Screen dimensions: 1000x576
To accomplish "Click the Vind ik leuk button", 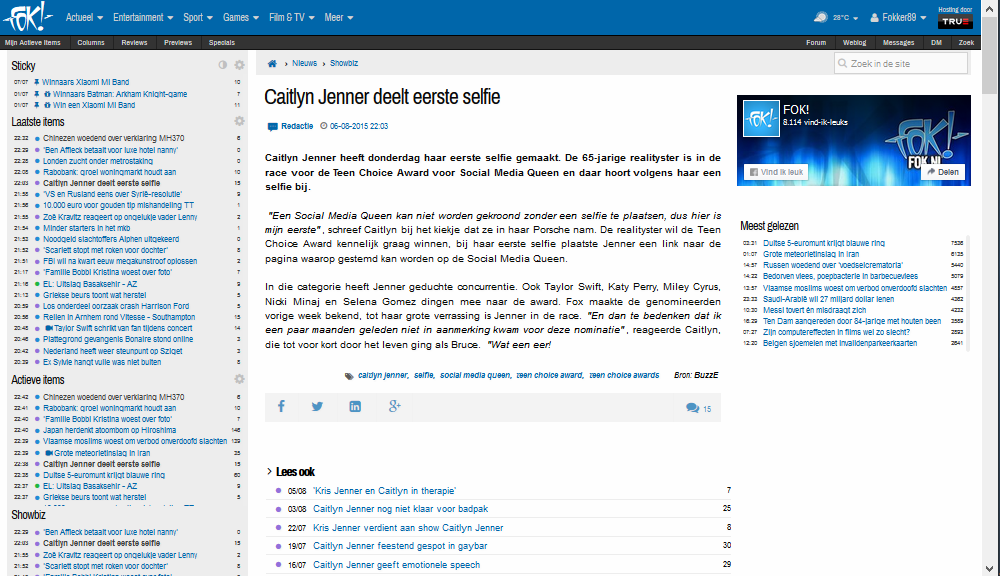I will click(x=776, y=172).
